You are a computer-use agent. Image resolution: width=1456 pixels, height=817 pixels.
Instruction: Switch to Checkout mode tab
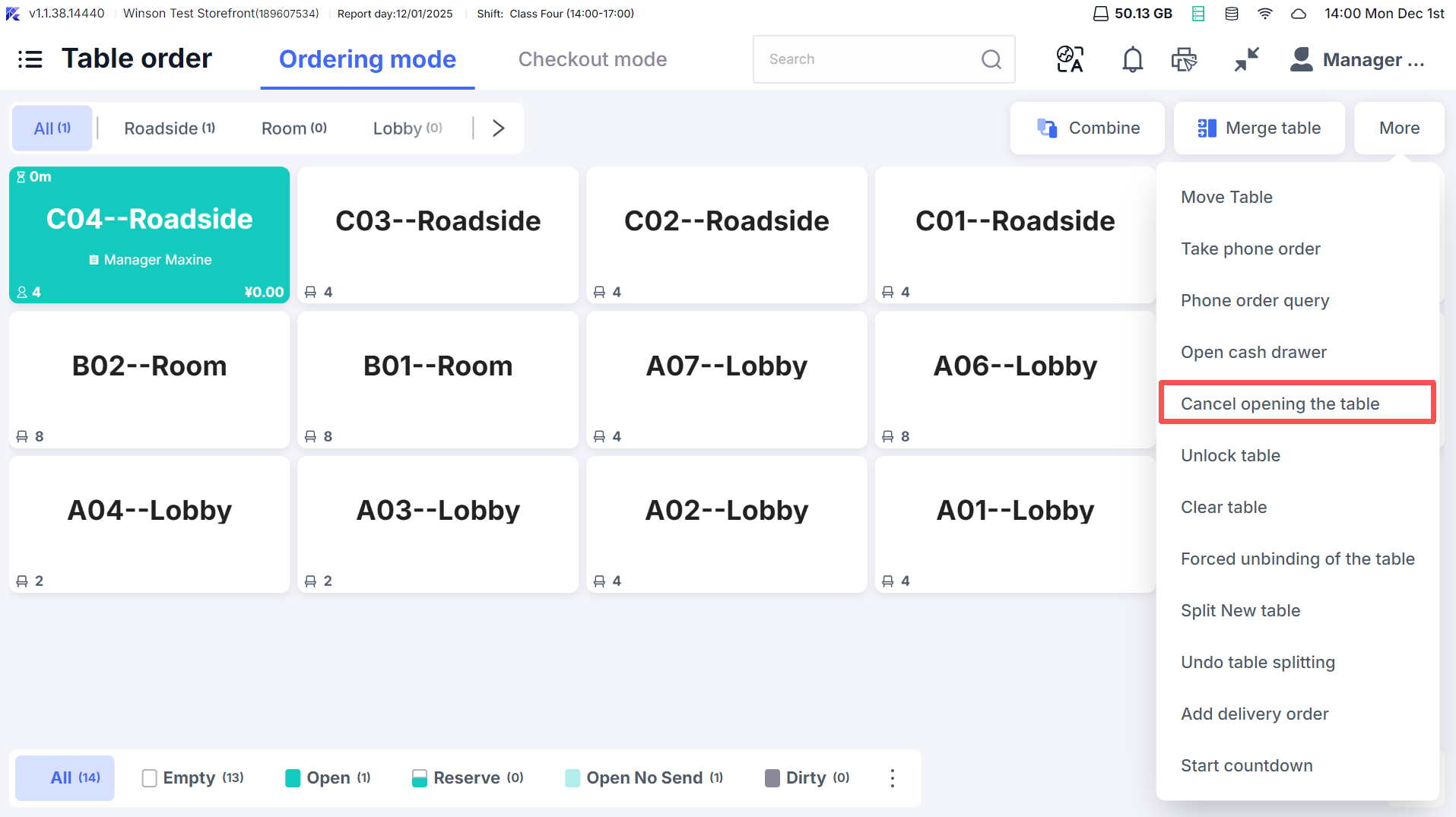coord(592,59)
